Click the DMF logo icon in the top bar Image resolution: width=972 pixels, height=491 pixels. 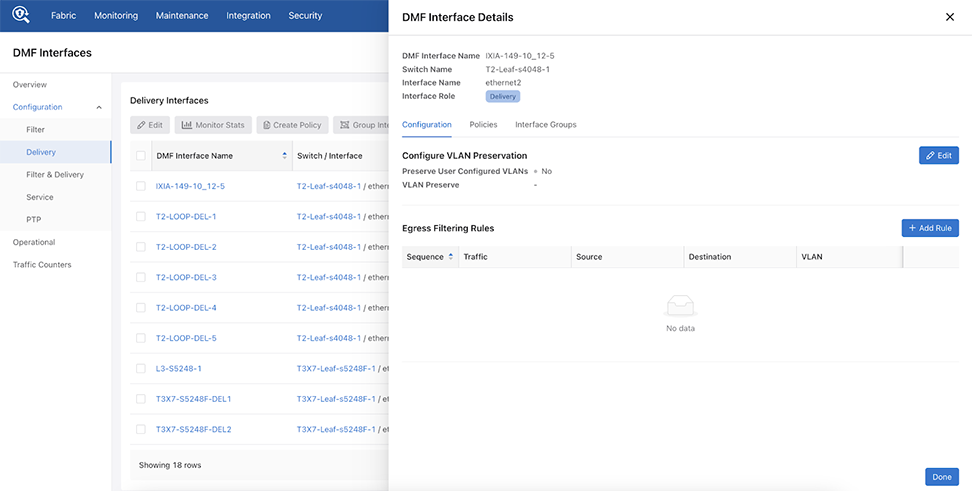pyautogui.click(x=22, y=15)
